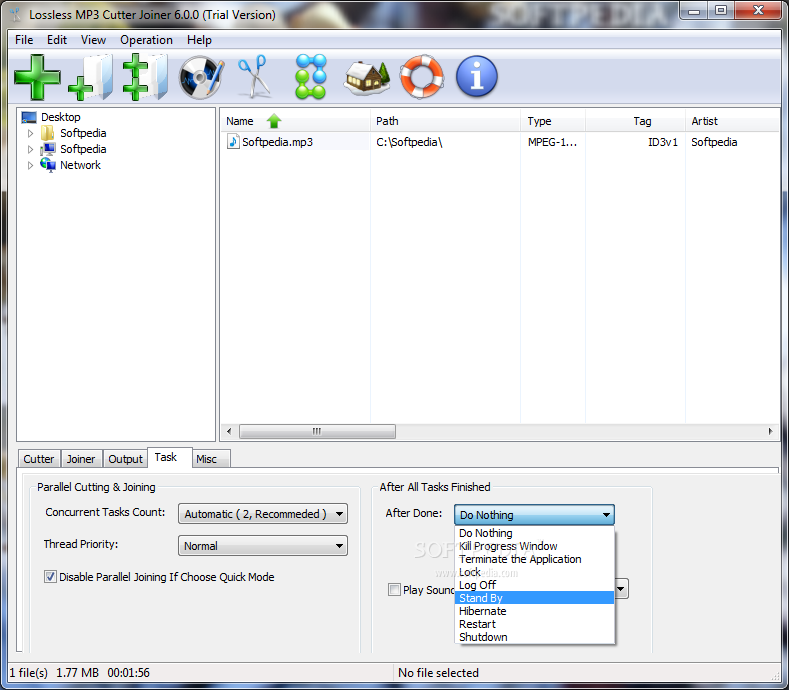Sort the list by the Tag column header

pos(636,121)
